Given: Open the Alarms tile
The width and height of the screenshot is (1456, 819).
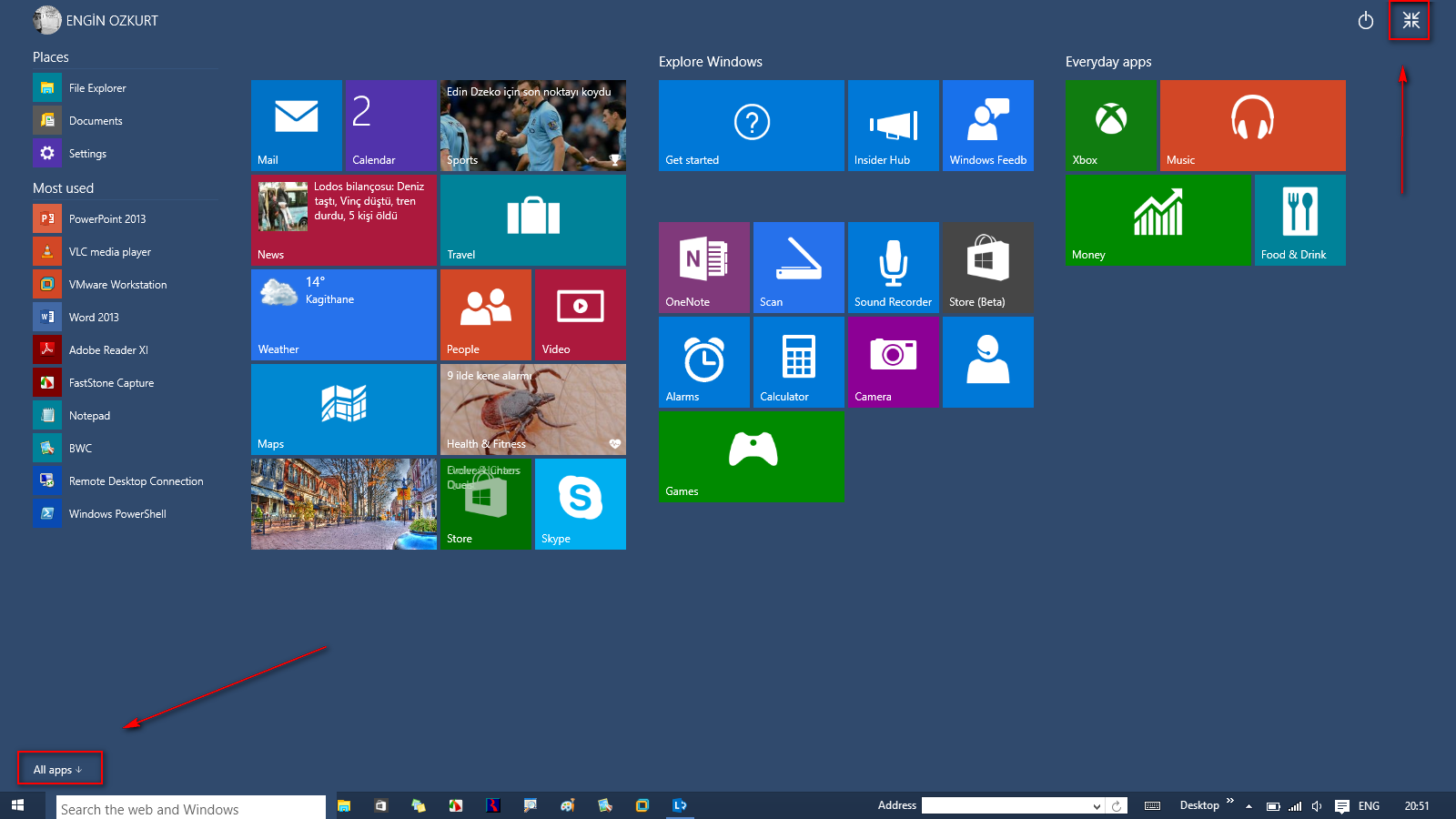Looking at the screenshot, I should click(x=704, y=362).
